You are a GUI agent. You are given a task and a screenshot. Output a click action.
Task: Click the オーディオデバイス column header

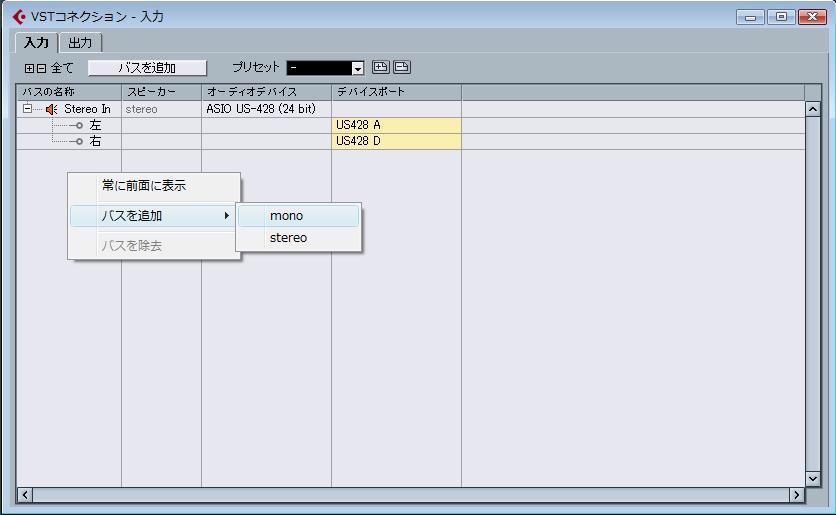(x=266, y=92)
